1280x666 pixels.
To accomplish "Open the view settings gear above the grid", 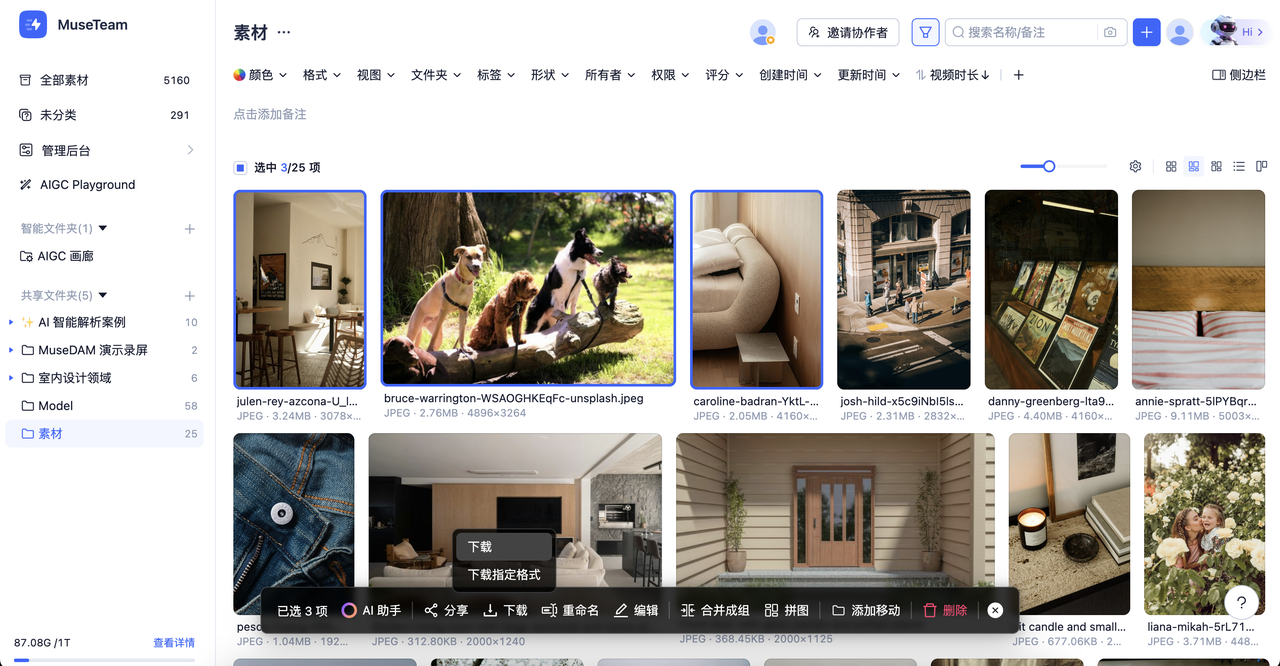I will click(x=1135, y=166).
